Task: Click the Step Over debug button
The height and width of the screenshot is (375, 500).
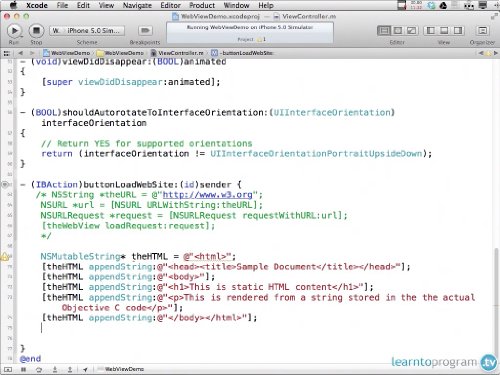Action: (x=39, y=369)
